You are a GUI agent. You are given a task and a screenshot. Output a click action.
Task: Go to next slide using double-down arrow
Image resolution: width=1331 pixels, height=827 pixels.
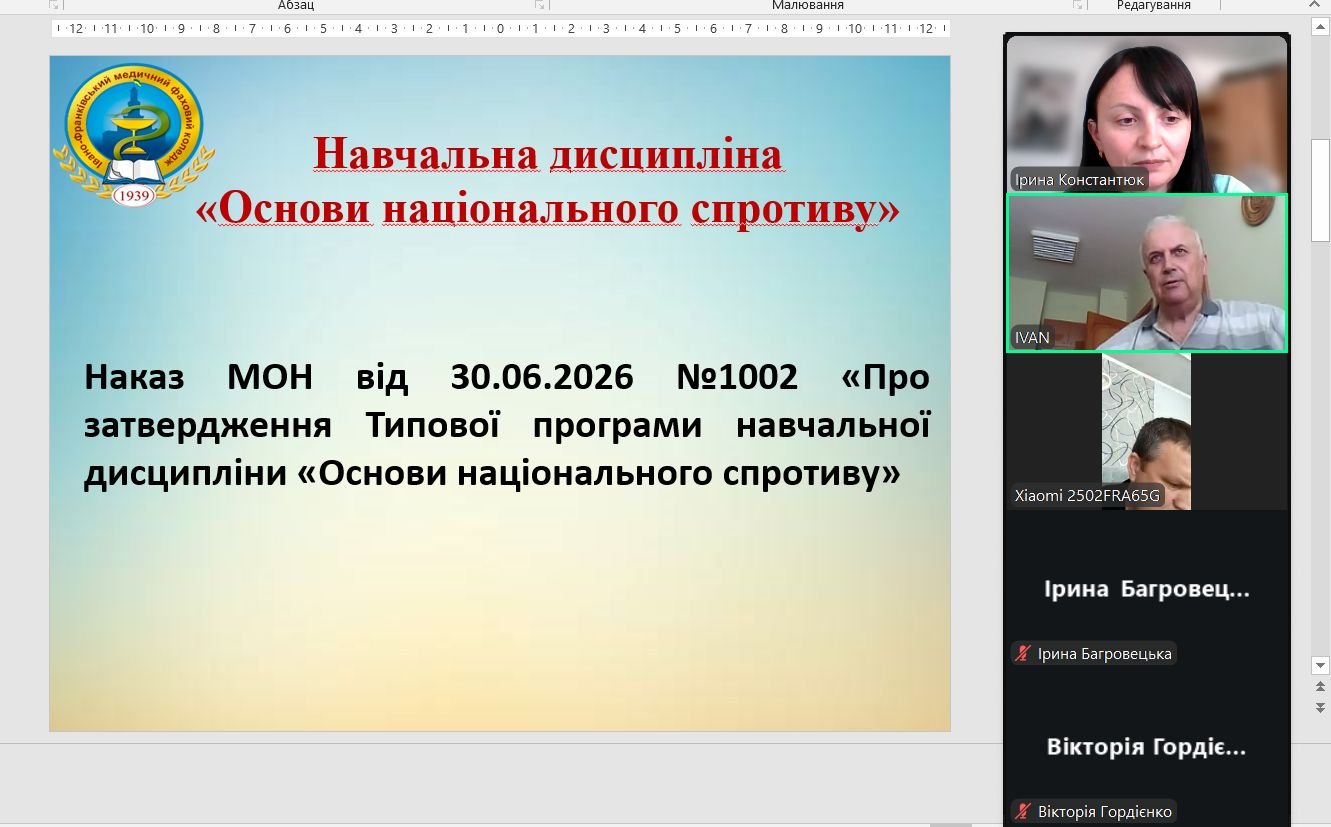tap(1320, 706)
